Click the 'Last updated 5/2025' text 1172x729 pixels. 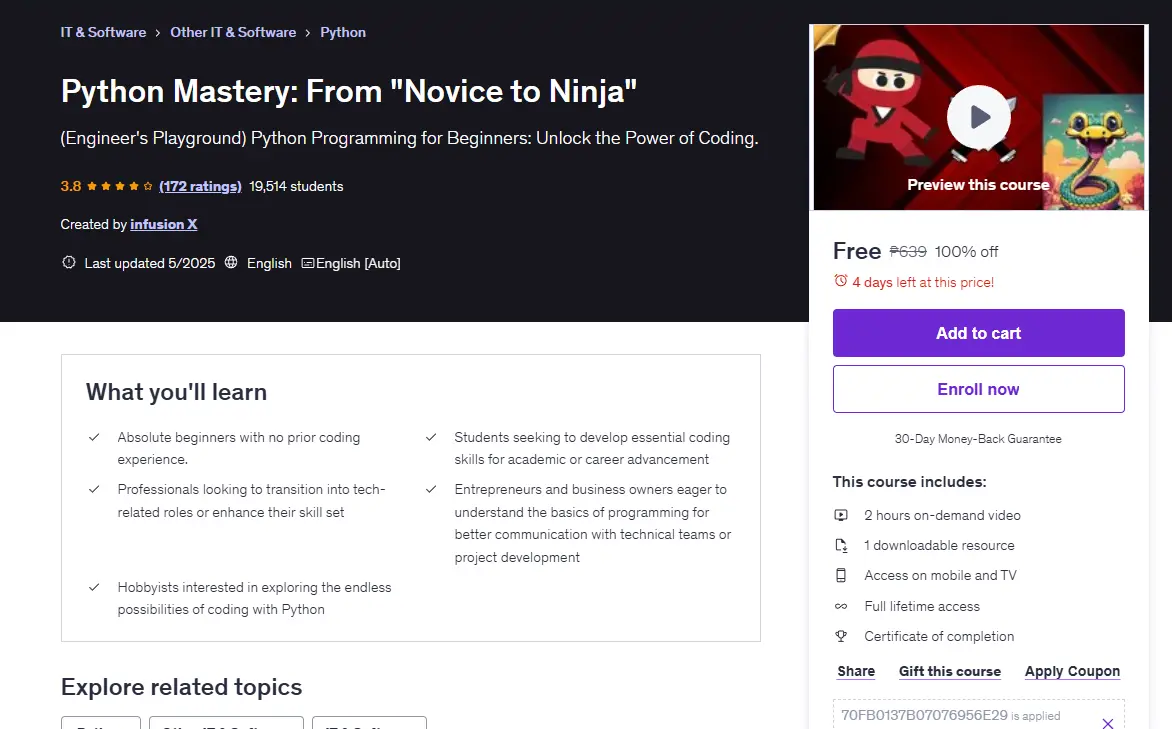(x=149, y=263)
